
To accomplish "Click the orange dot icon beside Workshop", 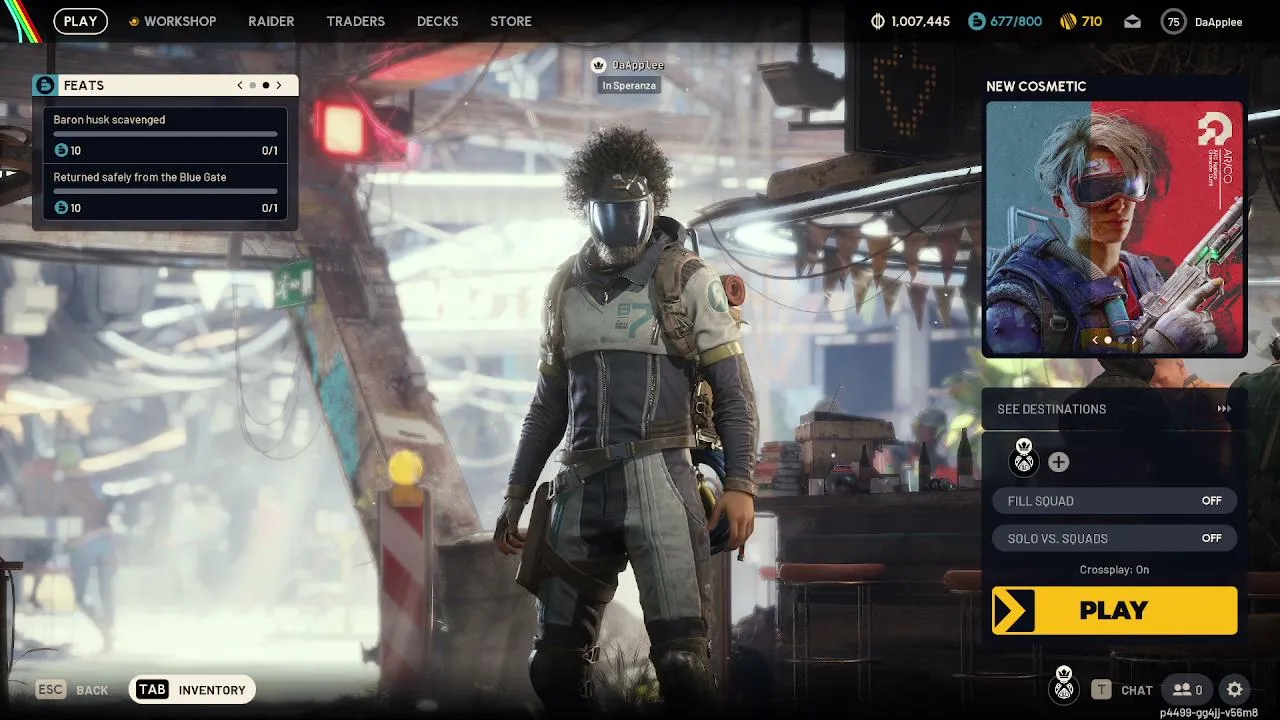I will pyautogui.click(x=134, y=21).
